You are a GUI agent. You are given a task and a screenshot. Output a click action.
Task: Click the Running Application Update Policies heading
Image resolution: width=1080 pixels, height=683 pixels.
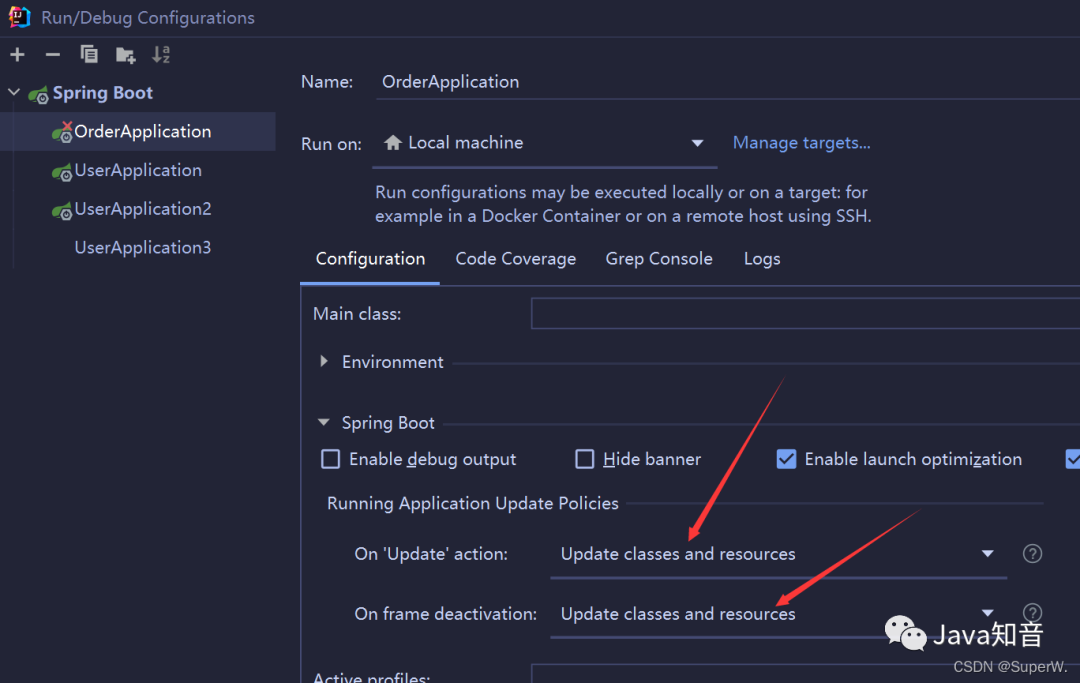tap(472, 503)
